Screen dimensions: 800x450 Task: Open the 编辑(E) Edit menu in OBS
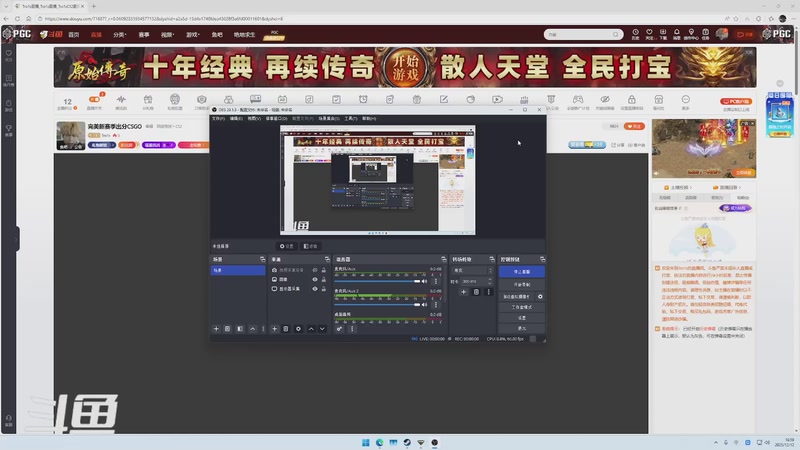[236, 118]
